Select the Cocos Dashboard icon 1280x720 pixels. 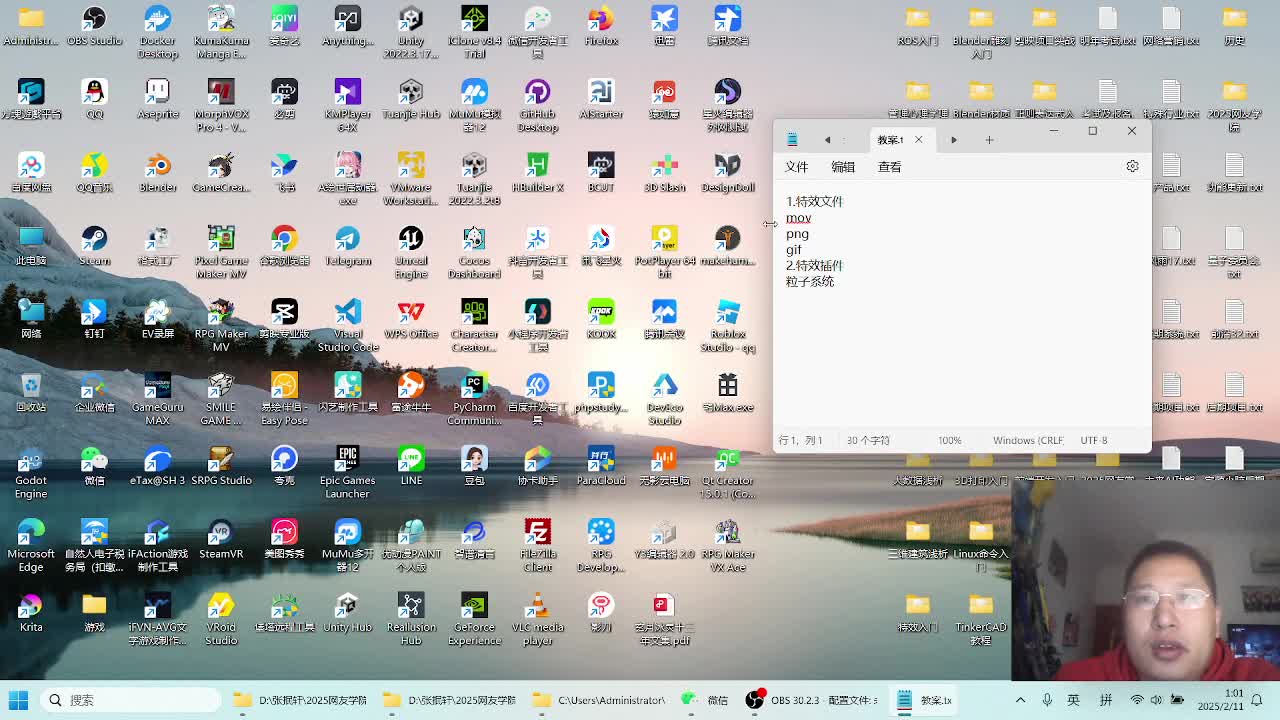[x=474, y=252]
